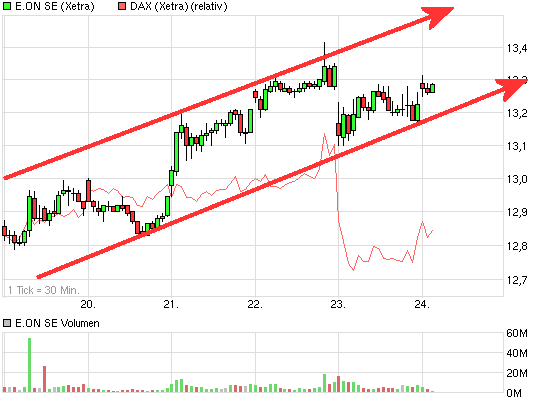
Task: Click the 12,7 price axis label
Action: pos(517,279)
